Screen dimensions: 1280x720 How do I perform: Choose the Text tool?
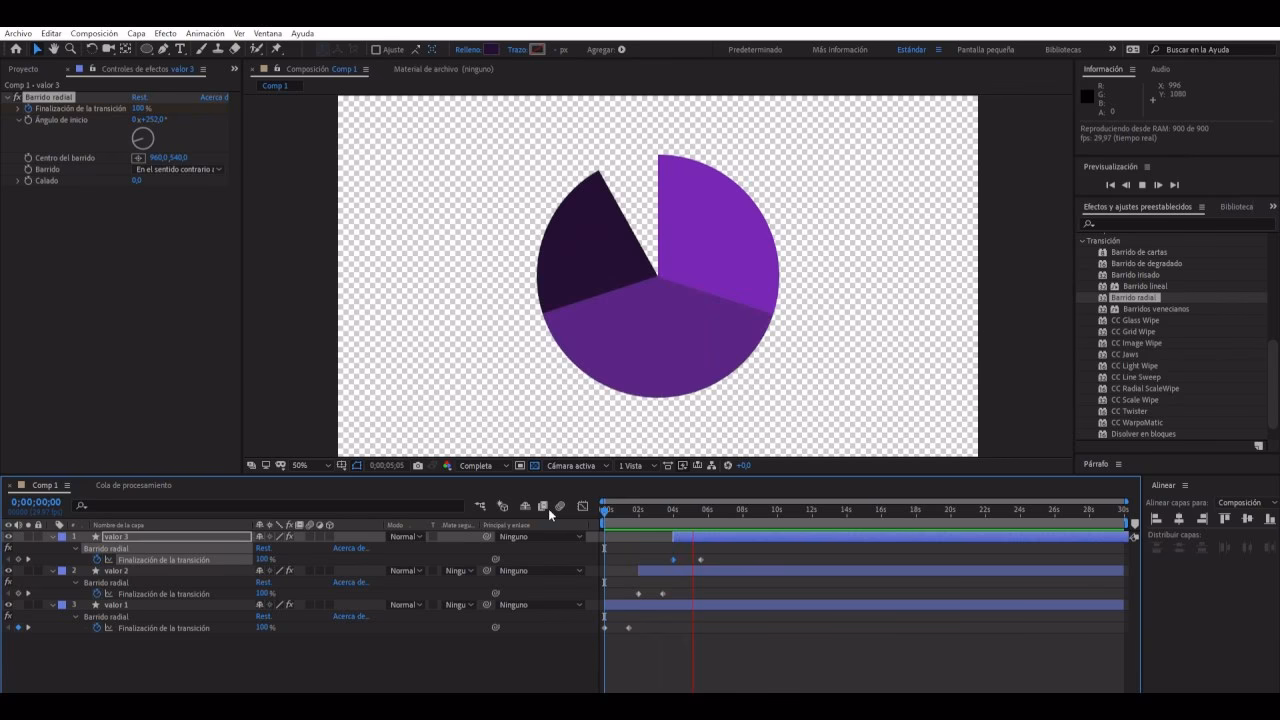[179, 48]
